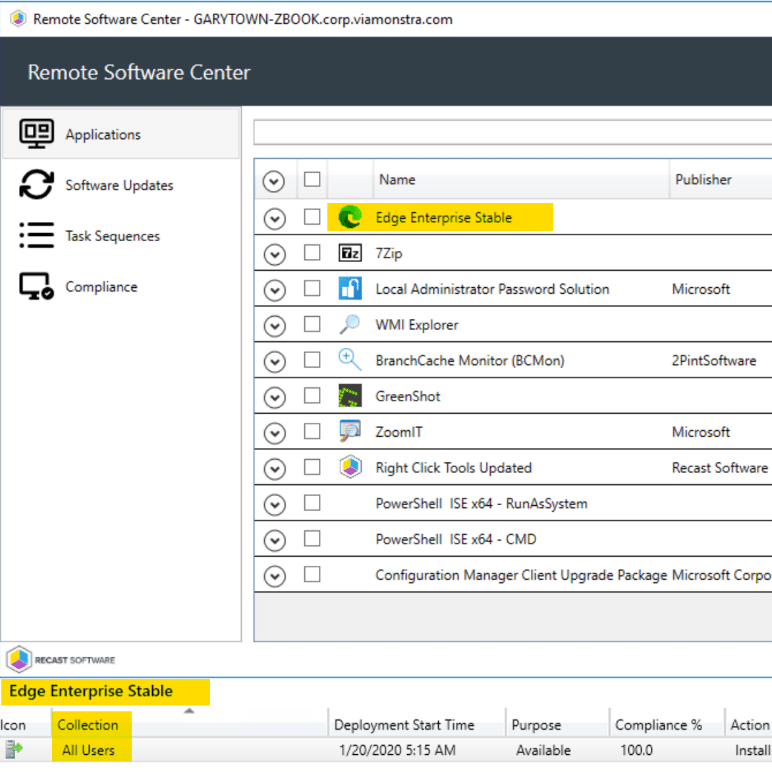The width and height of the screenshot is (772, 772).
Task: Expand the ZoomIT row details
Action: 274,433
